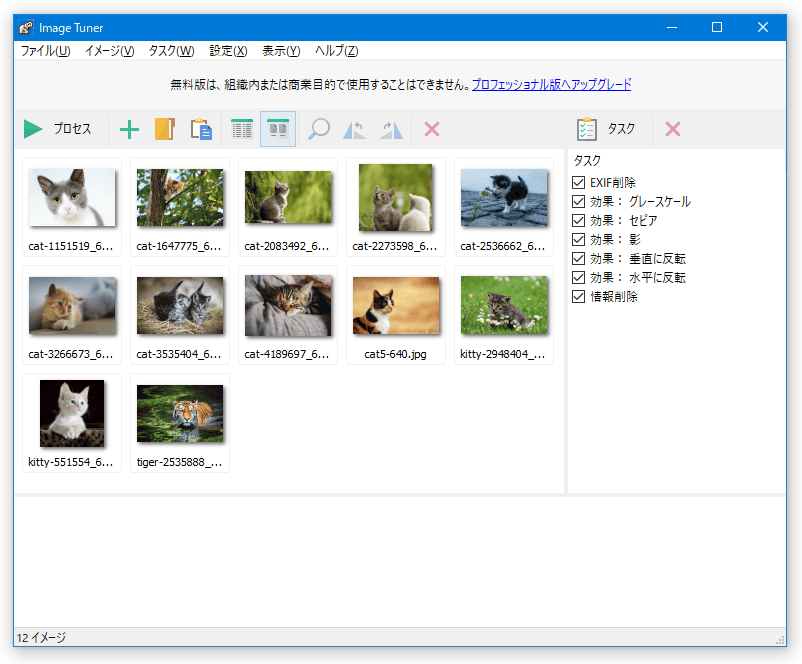
Task: Add images with the green plus icon
Action: point(129,129)
